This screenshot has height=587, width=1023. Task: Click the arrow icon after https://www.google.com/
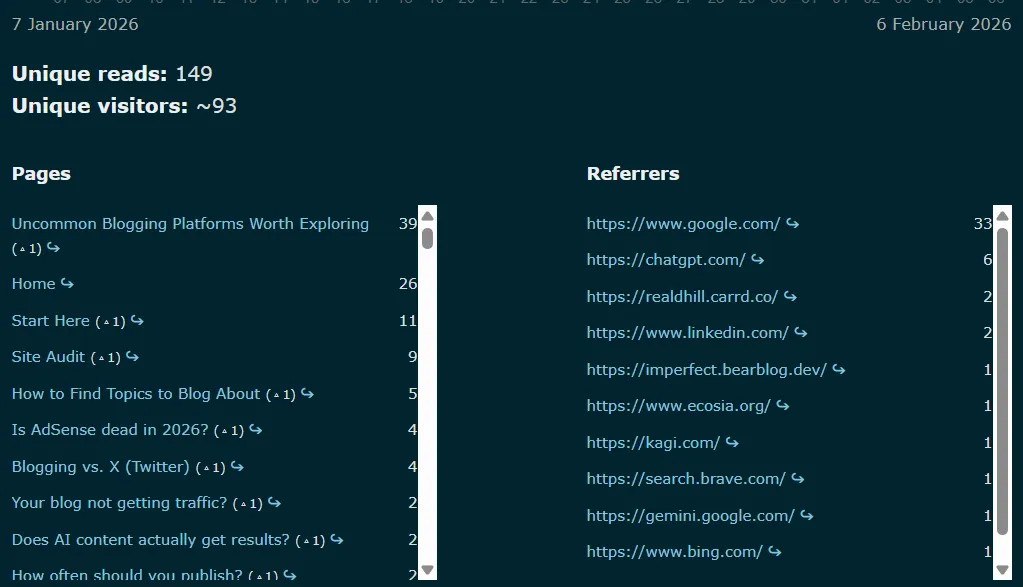(x=792, y=223)
